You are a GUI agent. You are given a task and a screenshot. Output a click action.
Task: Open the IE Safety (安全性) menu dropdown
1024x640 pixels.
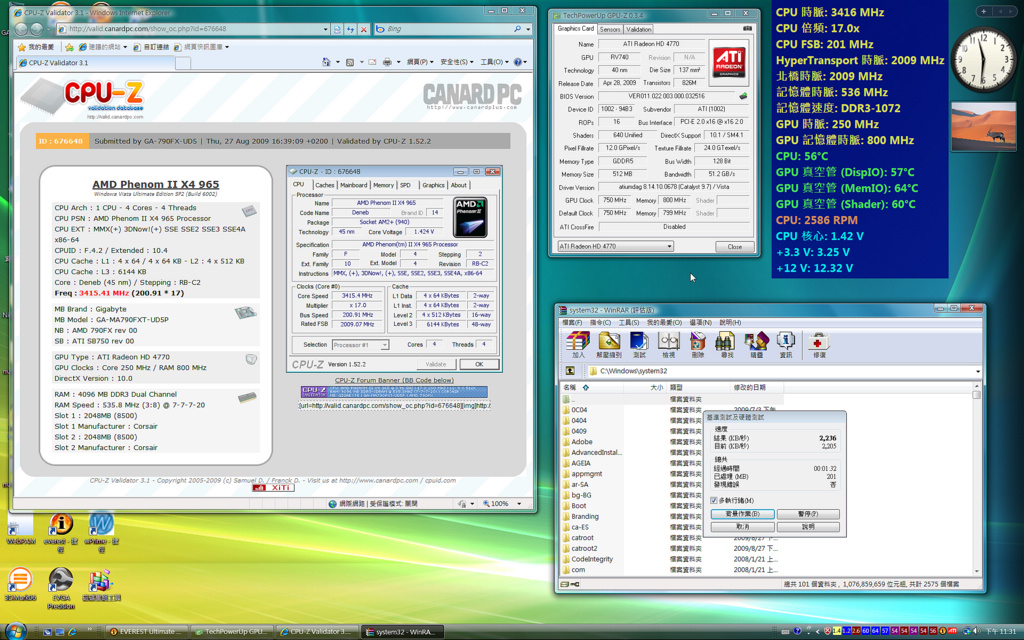point(457,62)
